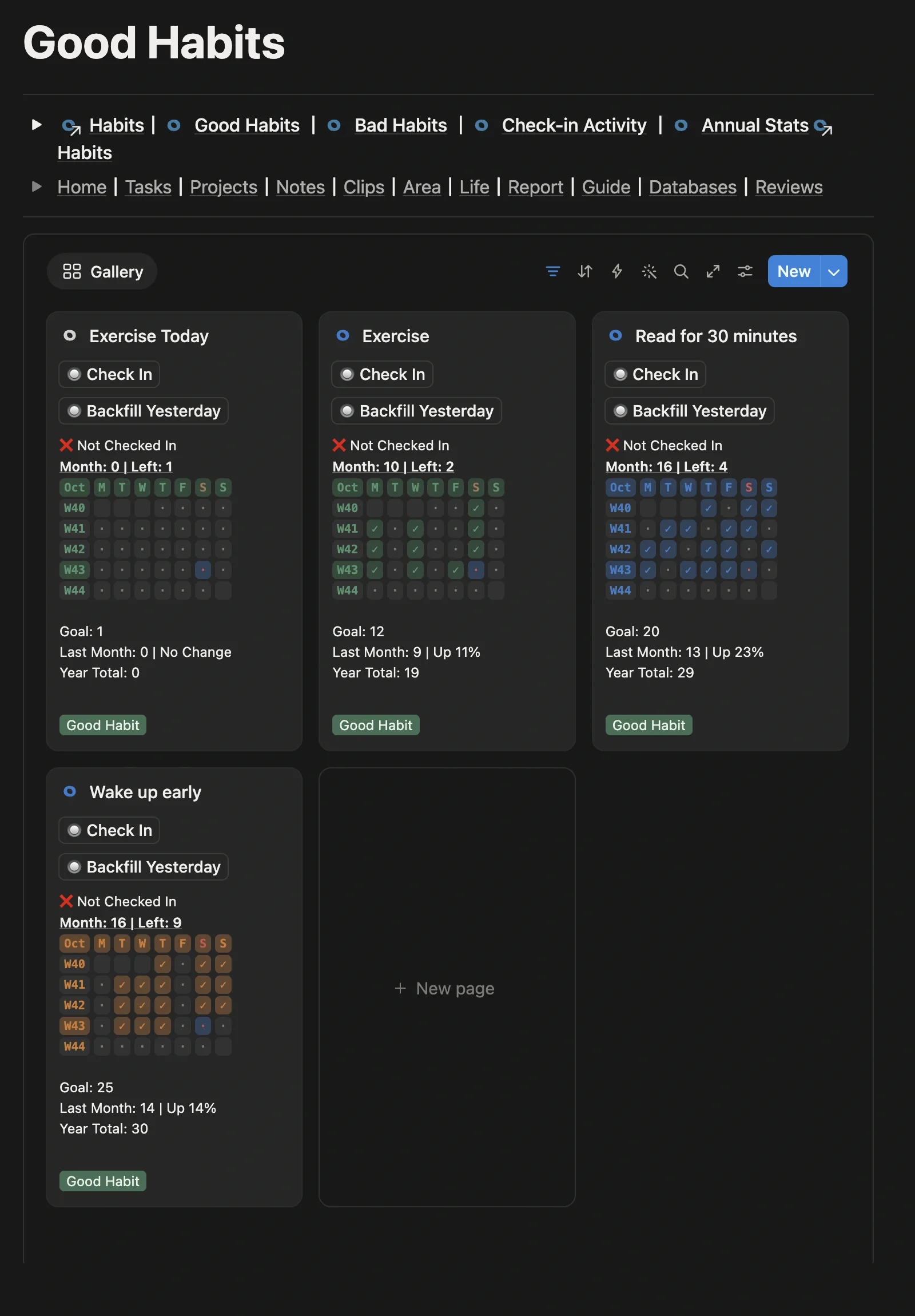
Task: Open the Bad Habits link
Action: (400, 125)
